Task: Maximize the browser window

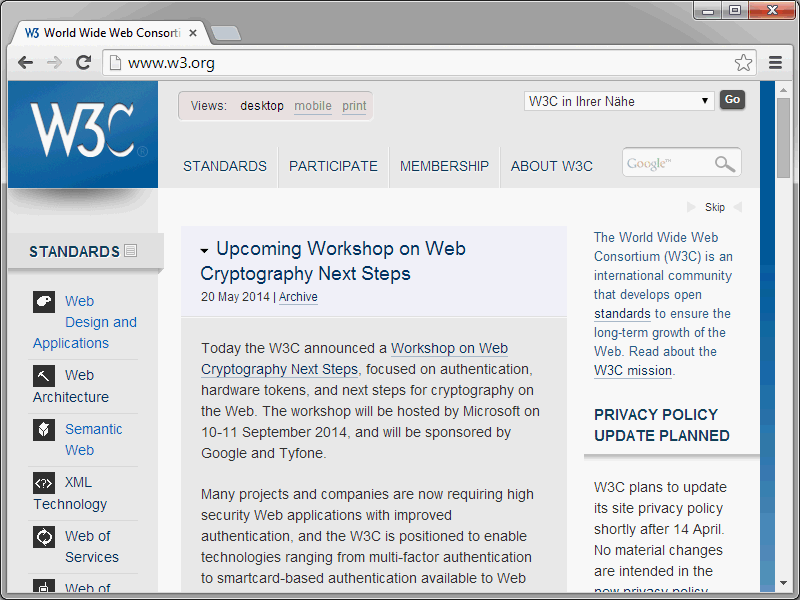Action: click(x=735, y=11)
